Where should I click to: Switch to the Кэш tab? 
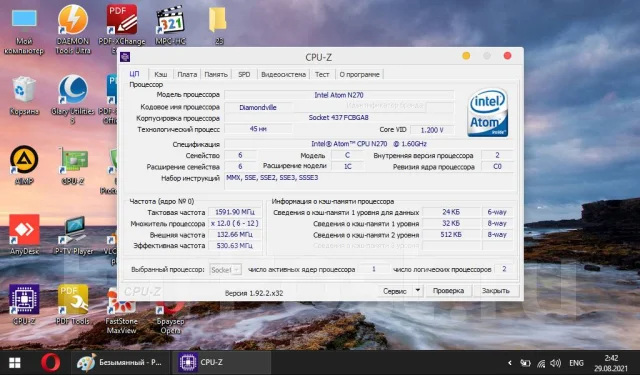pyautogui.click(x=160, y=74)
